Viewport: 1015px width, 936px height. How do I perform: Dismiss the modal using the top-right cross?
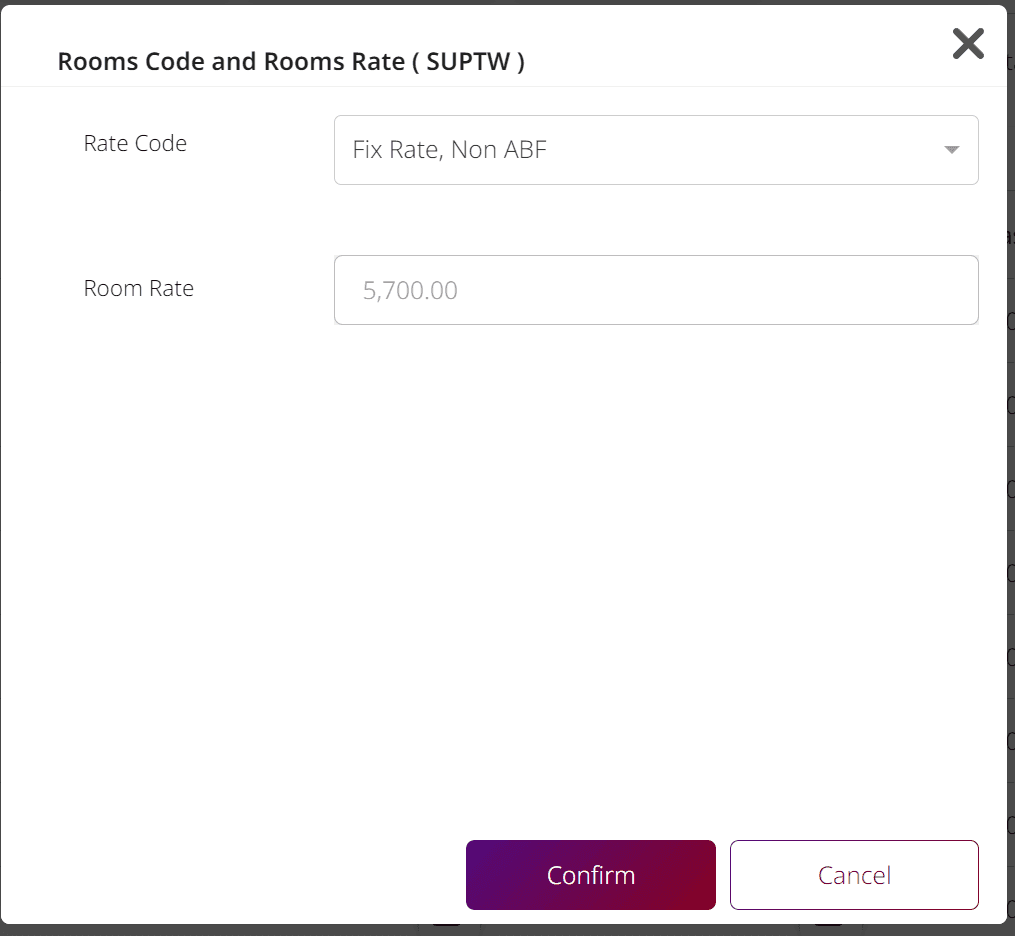968,43
